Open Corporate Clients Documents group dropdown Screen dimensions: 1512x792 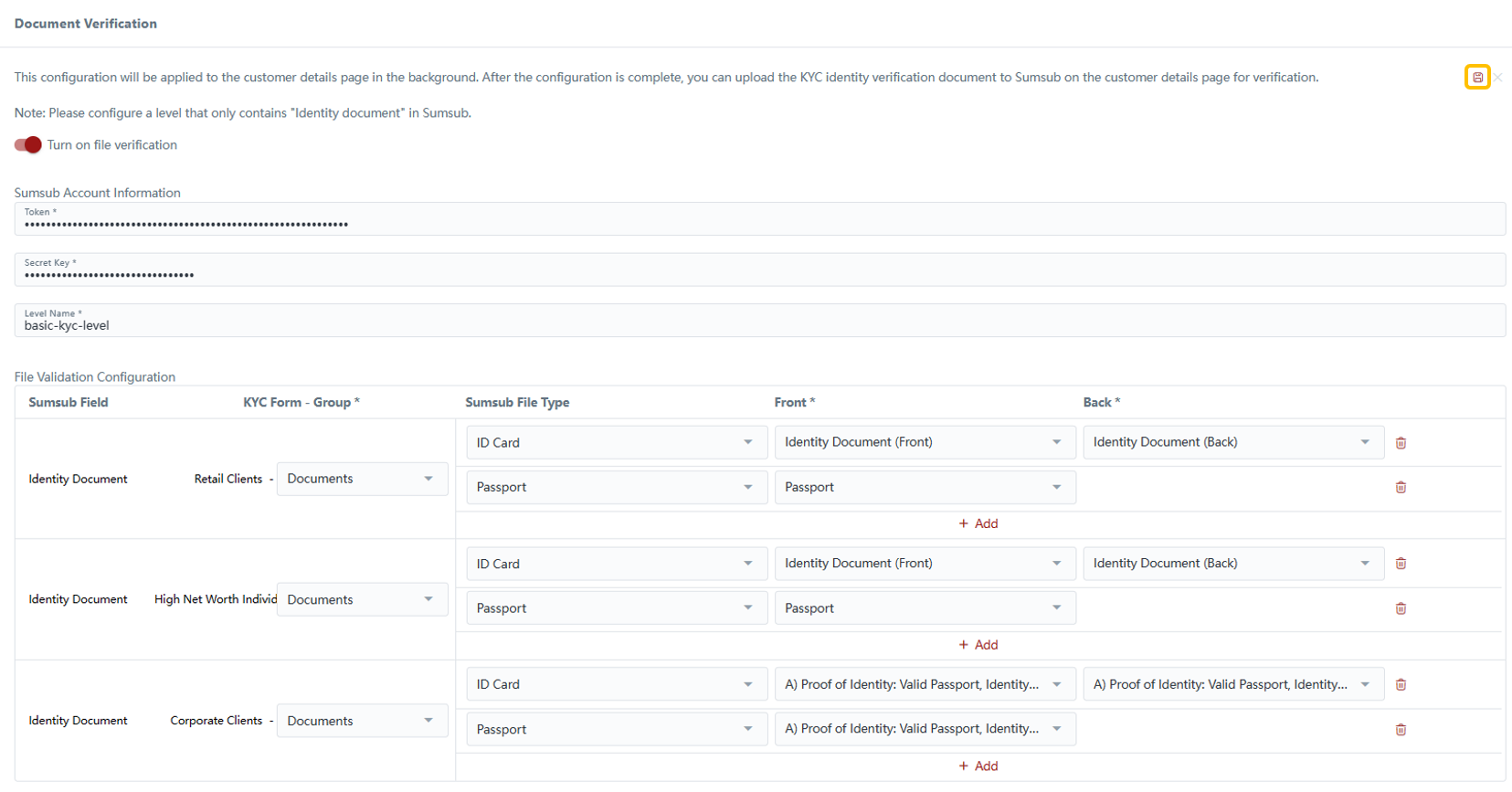(362, 721)
